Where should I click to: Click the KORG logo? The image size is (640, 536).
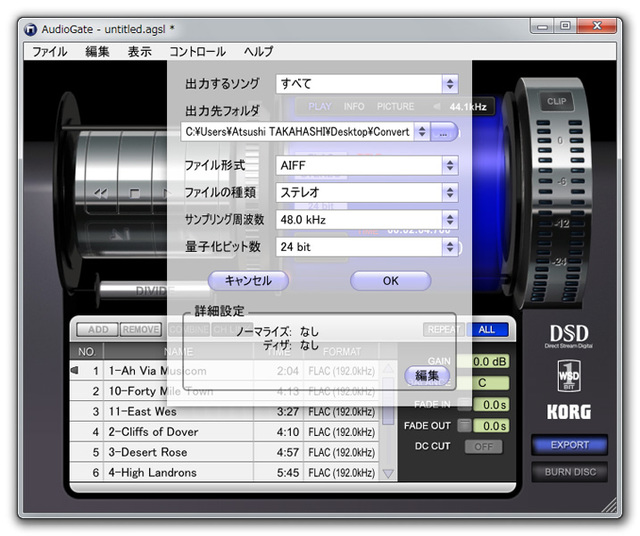pyautogui.click(x=568, y=411)
